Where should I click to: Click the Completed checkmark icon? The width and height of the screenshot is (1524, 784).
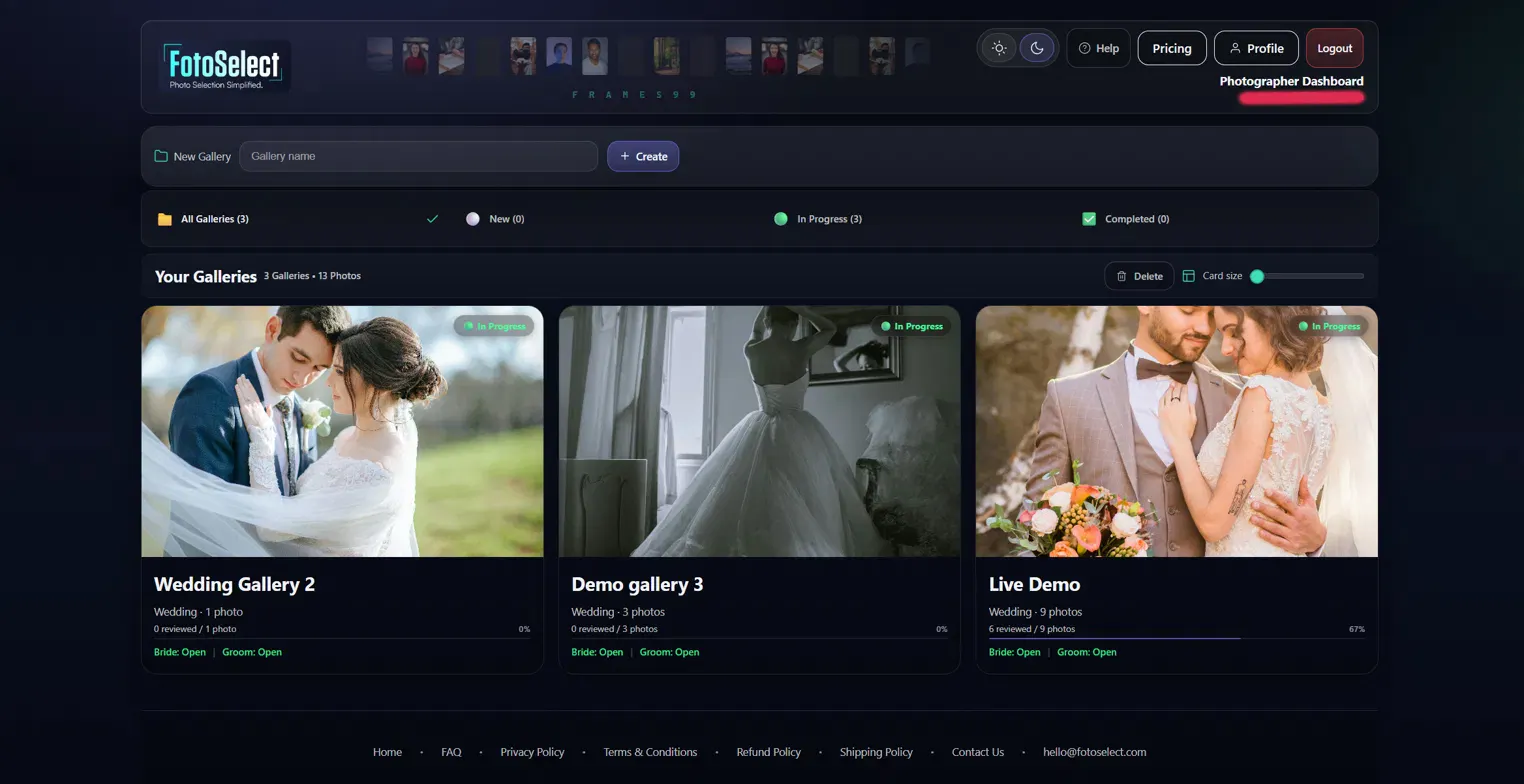tap(1089, 219)
